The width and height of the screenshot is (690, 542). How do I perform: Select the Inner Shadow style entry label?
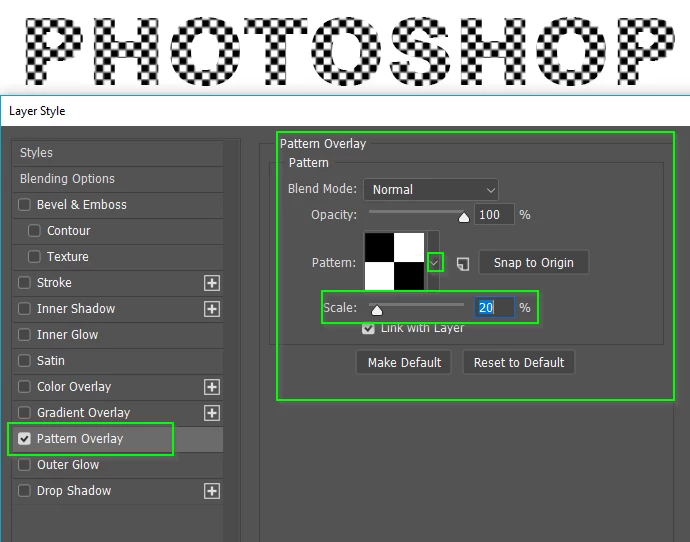click(76, 308)
